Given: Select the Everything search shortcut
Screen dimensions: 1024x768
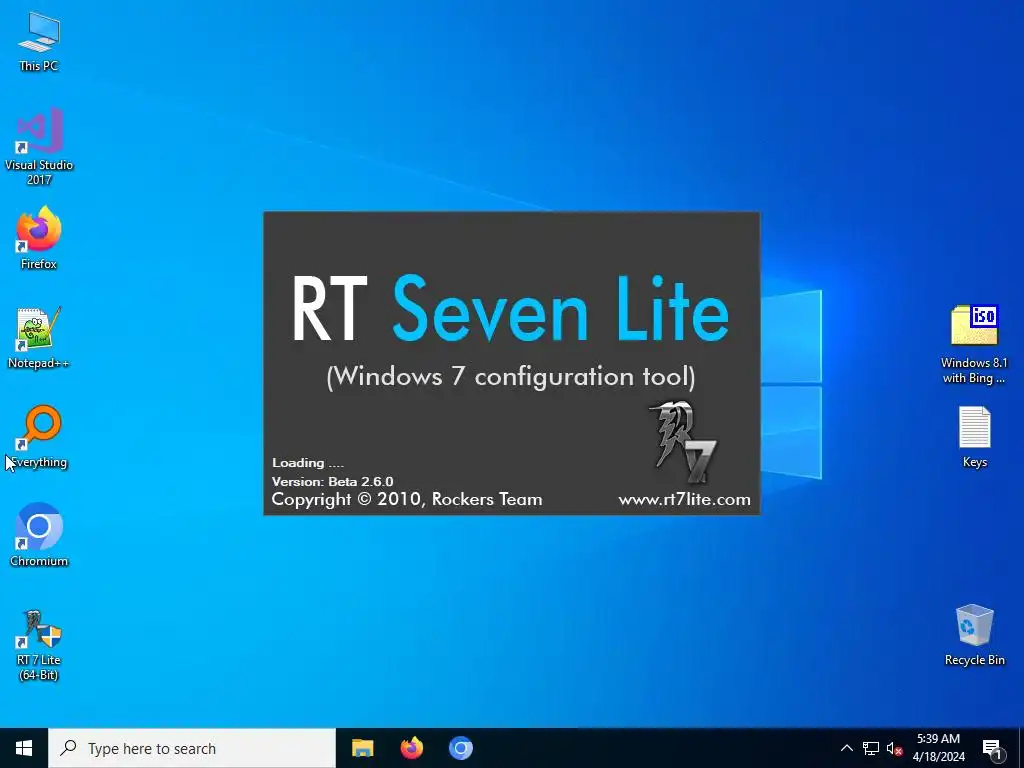Looking at the screenshot, I should point(39,437).
